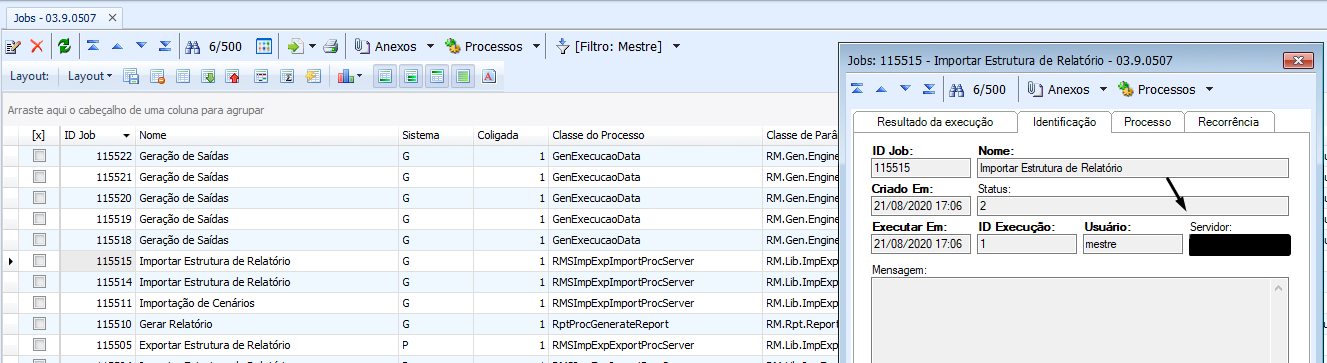Tick checkbox for job 115514

(39, 282)
